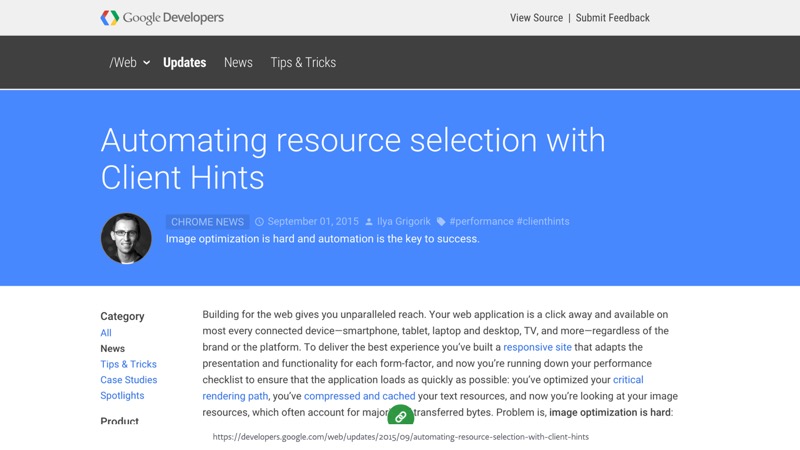Open the Updates tab in navigation
Screen dimensions: 800x450
184,62
